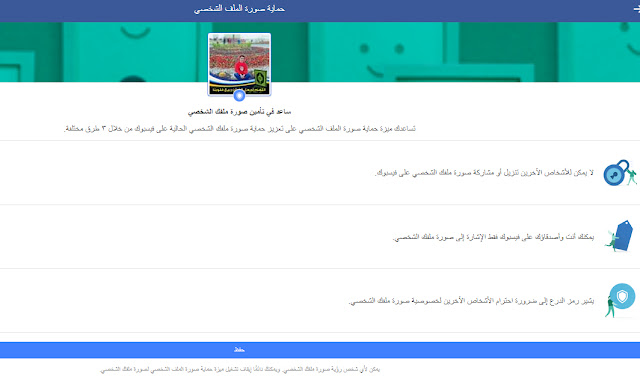640x379 pixels.
Task: Click the padlock illustration icon
Action: click(616, 173)
